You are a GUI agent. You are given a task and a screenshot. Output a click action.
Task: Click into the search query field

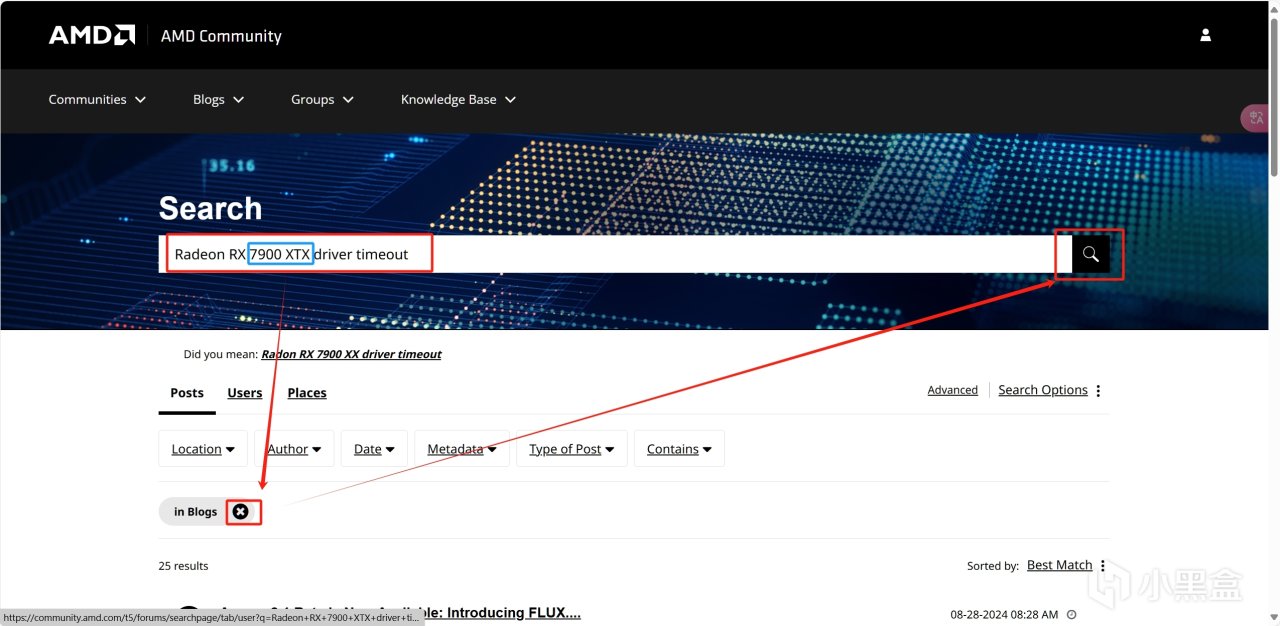tap(615, 254)
